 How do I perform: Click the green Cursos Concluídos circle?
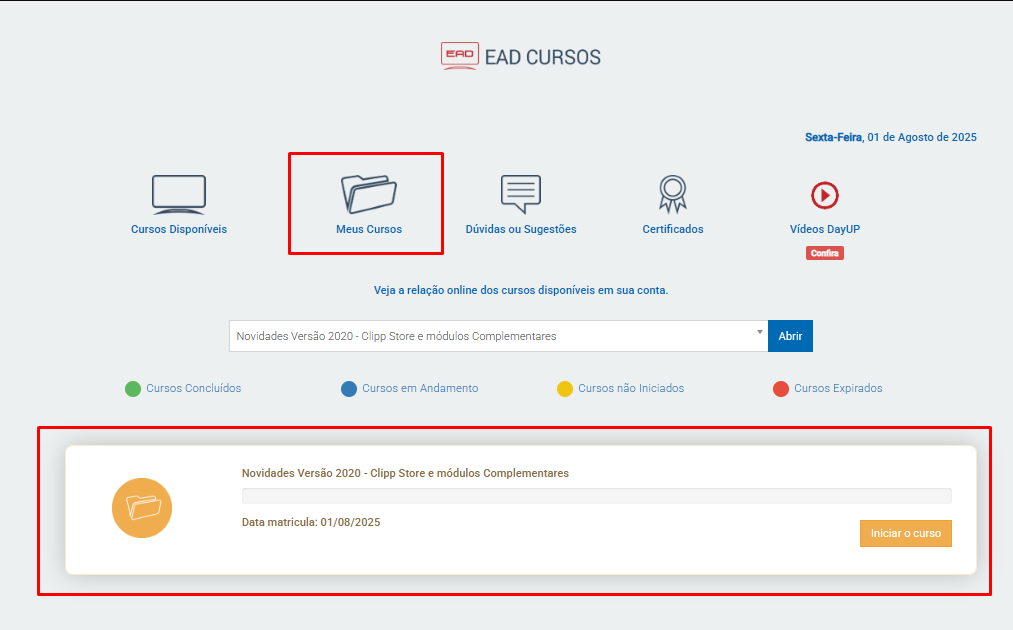pyautogui.click(x=133, y=389)
